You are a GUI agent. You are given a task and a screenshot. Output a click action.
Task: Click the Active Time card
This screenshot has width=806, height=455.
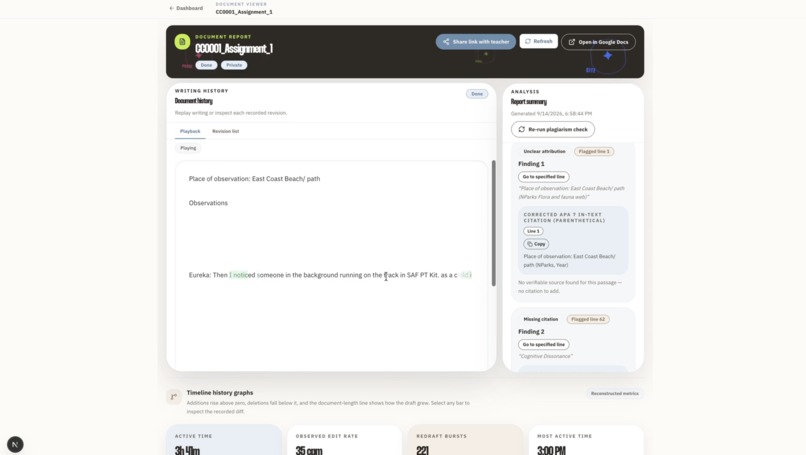click(224, 440)
